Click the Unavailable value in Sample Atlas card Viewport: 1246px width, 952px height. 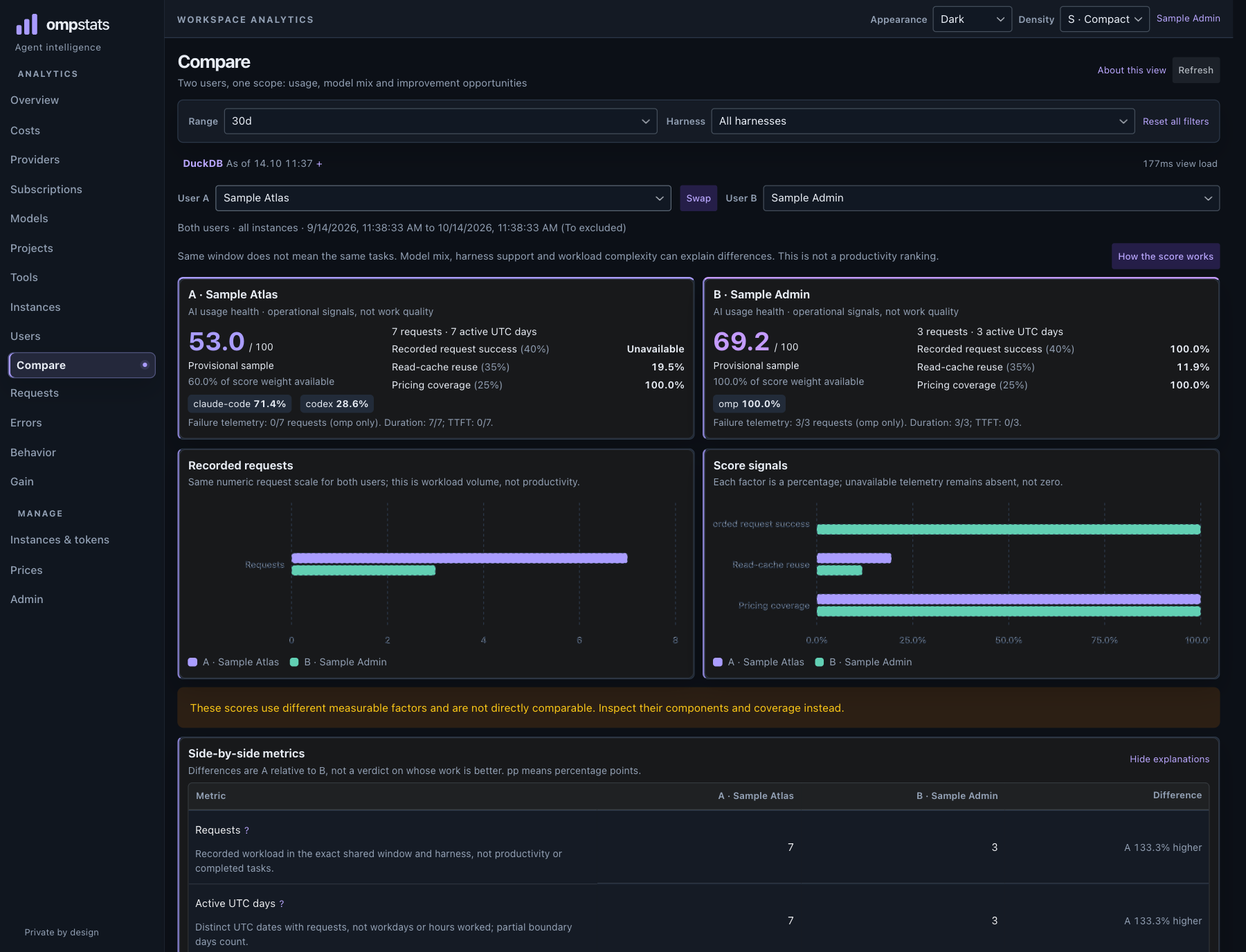click(656, 350)
